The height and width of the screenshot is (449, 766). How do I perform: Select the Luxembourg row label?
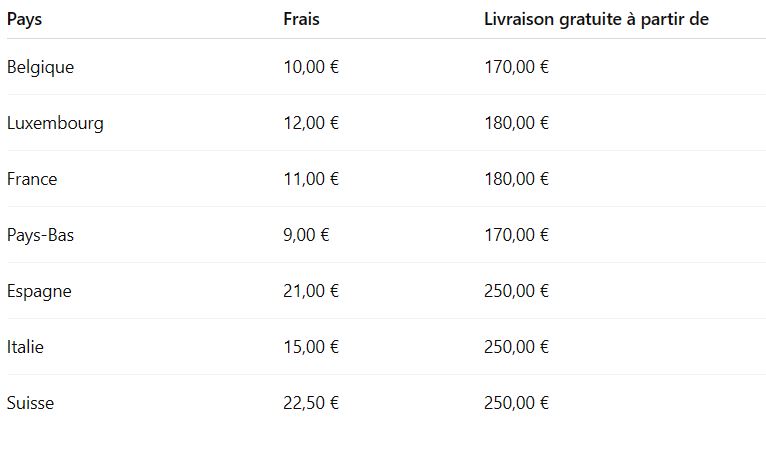(x=55, y=123)
